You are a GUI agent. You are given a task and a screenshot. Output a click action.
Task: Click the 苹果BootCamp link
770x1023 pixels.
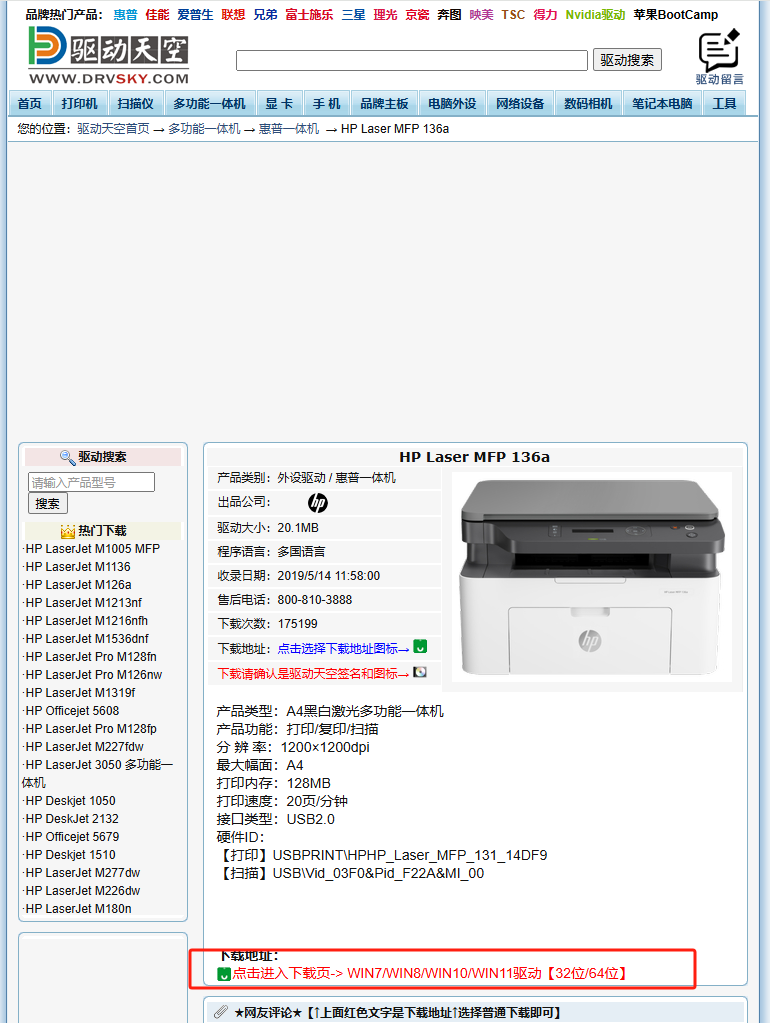coord(675,15)
